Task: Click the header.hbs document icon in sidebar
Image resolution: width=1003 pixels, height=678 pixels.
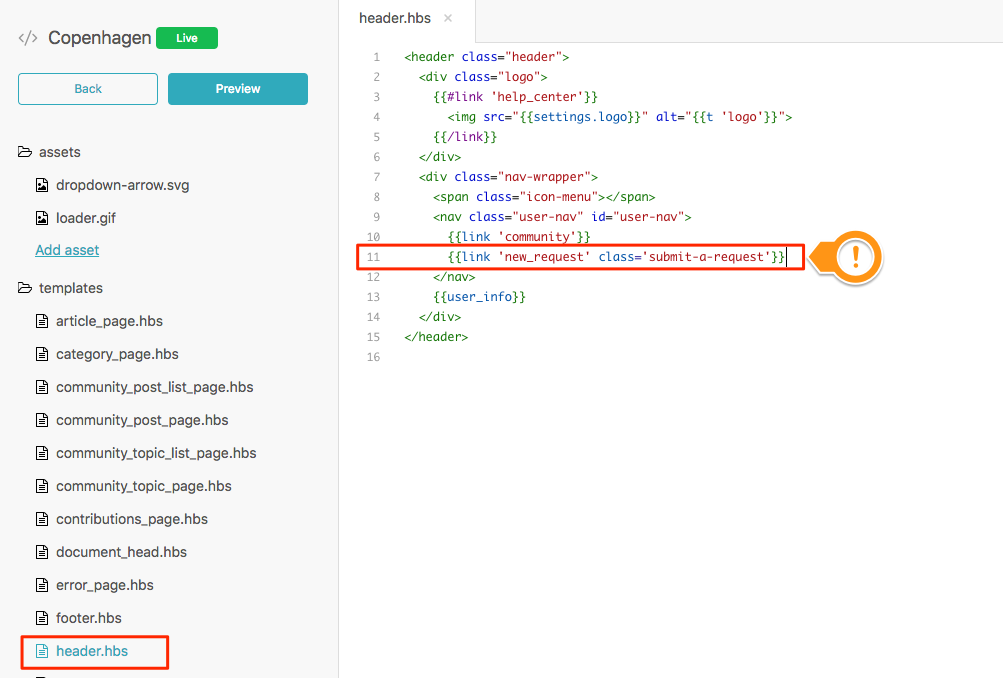Action: 42,651
